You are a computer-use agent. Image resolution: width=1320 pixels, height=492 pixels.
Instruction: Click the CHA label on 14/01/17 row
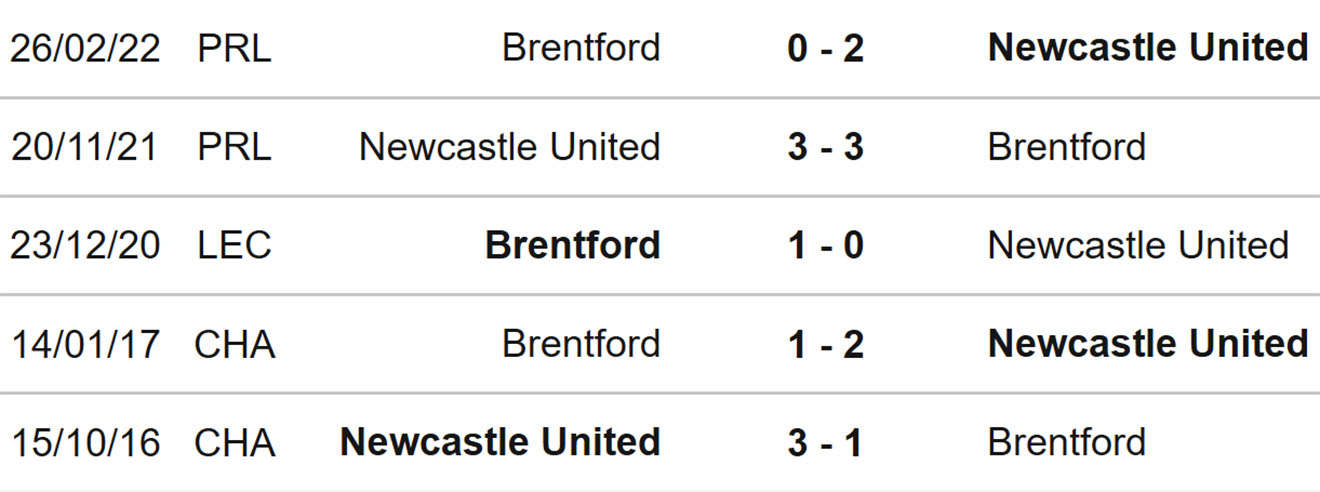coord(234,344)
